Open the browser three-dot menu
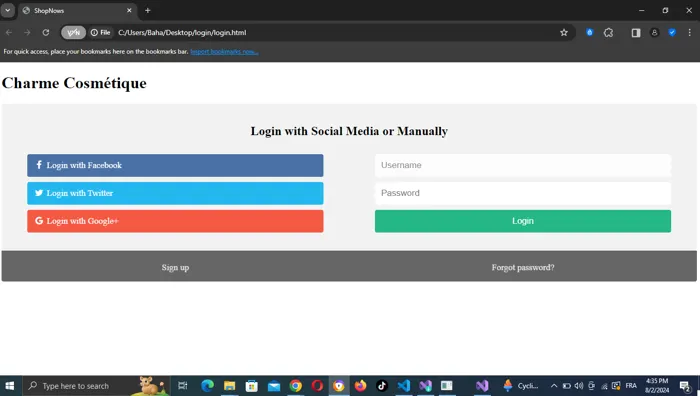 point(690,33)
